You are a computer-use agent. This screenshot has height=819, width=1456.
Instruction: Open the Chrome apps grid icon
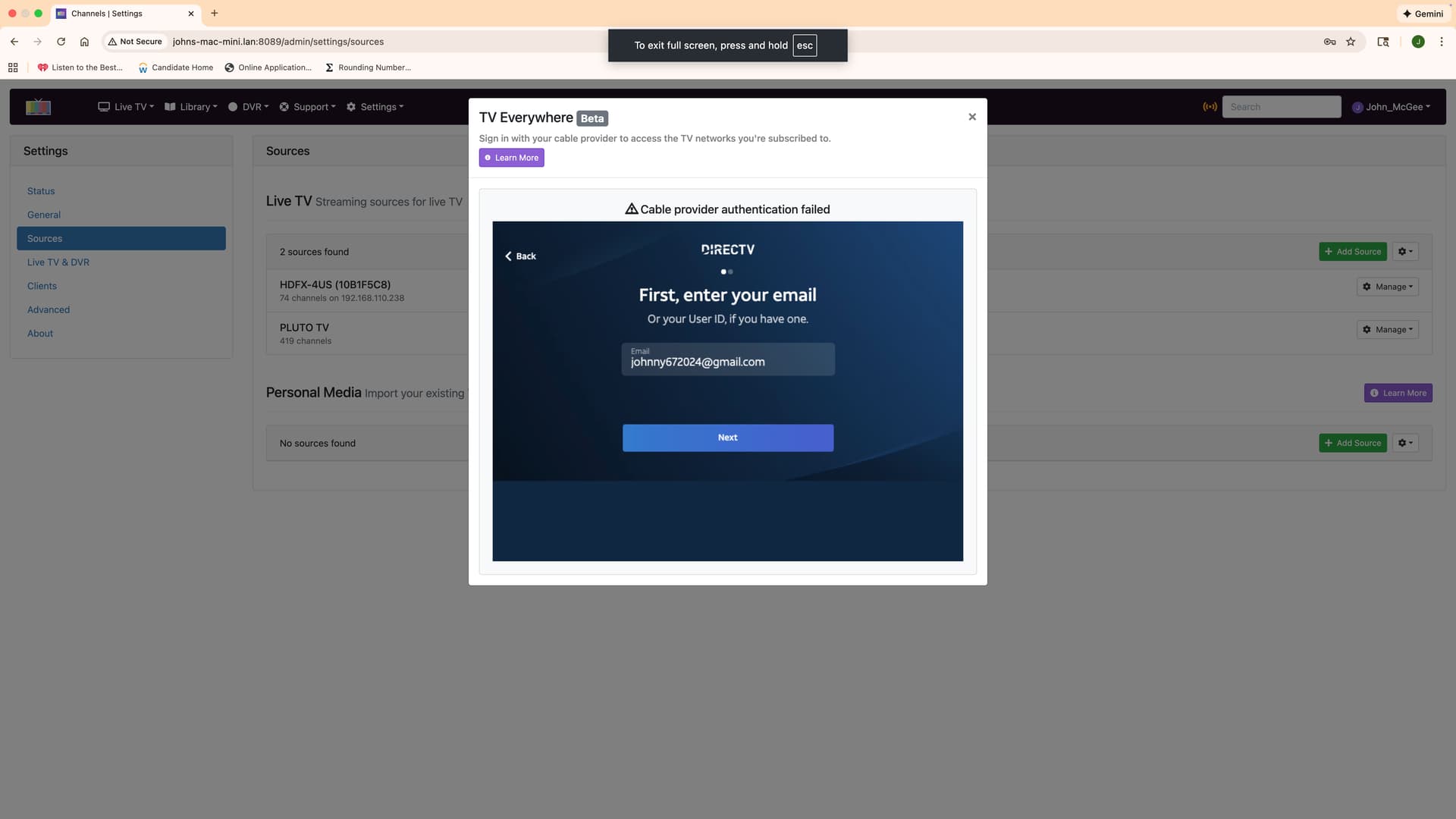(13, 67)
